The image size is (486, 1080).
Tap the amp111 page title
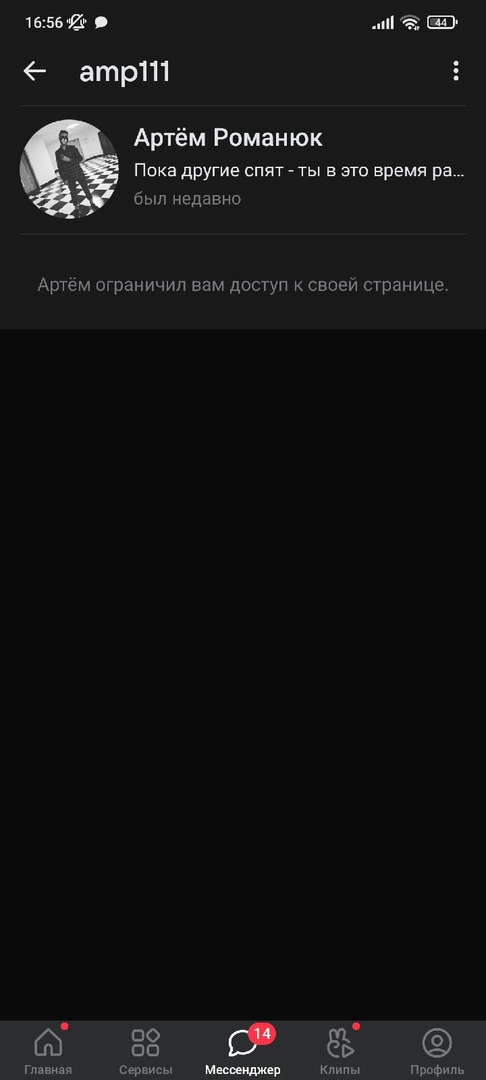pyautogui.click(x=125, y=72)
